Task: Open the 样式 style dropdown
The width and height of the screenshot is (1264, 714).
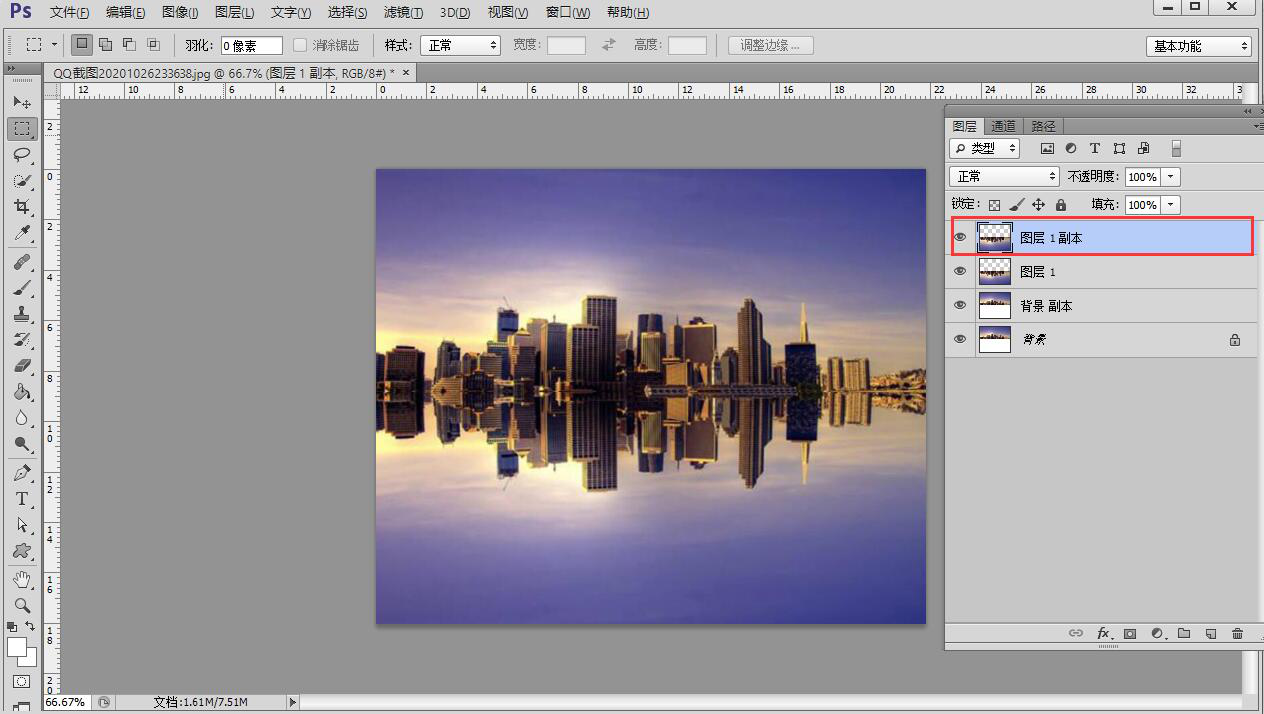Action: pyautogui.click(x=460, y=46)
